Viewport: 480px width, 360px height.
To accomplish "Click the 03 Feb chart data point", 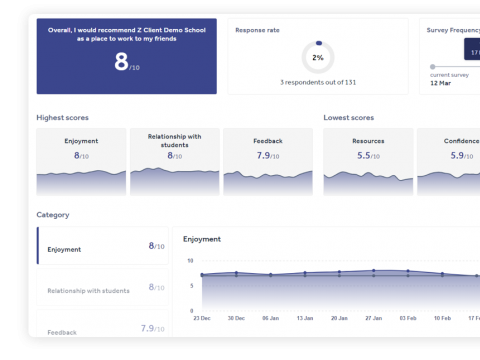I will coord(408,271).
